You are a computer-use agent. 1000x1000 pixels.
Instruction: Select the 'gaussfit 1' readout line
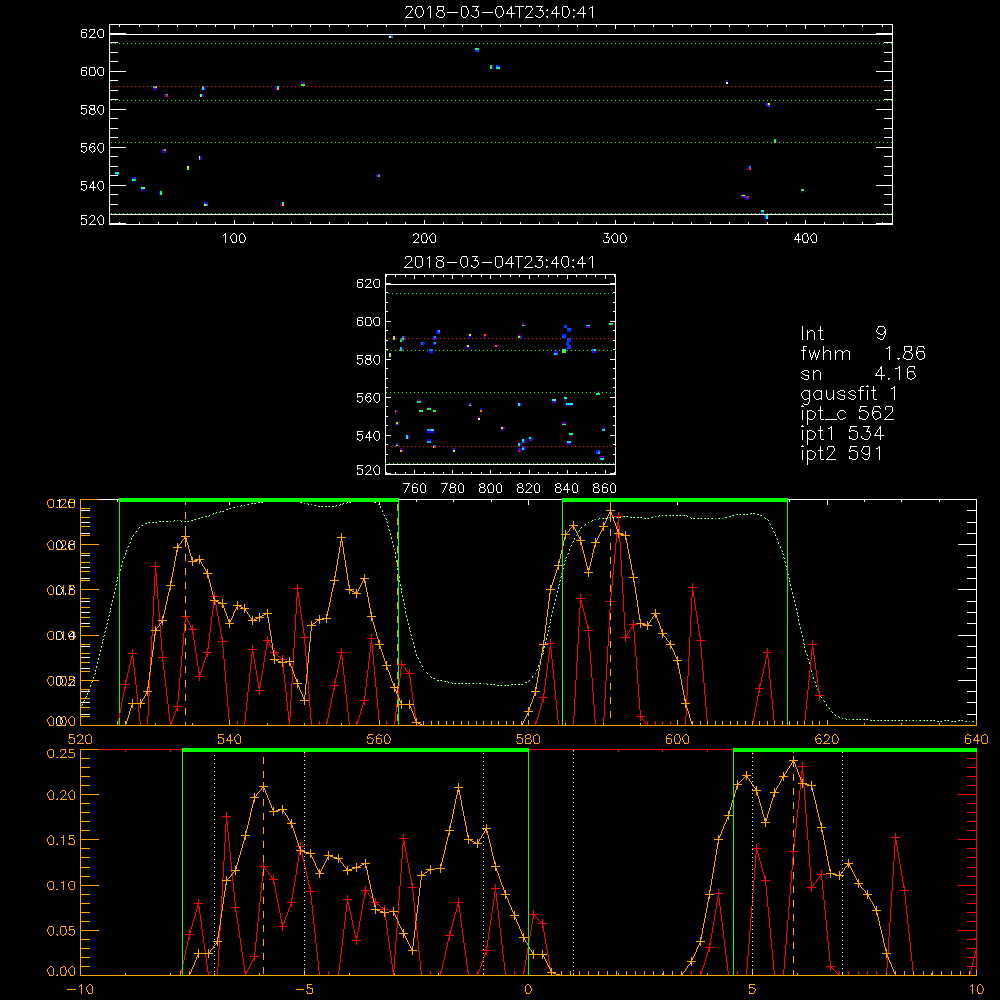tap(849, 393)
